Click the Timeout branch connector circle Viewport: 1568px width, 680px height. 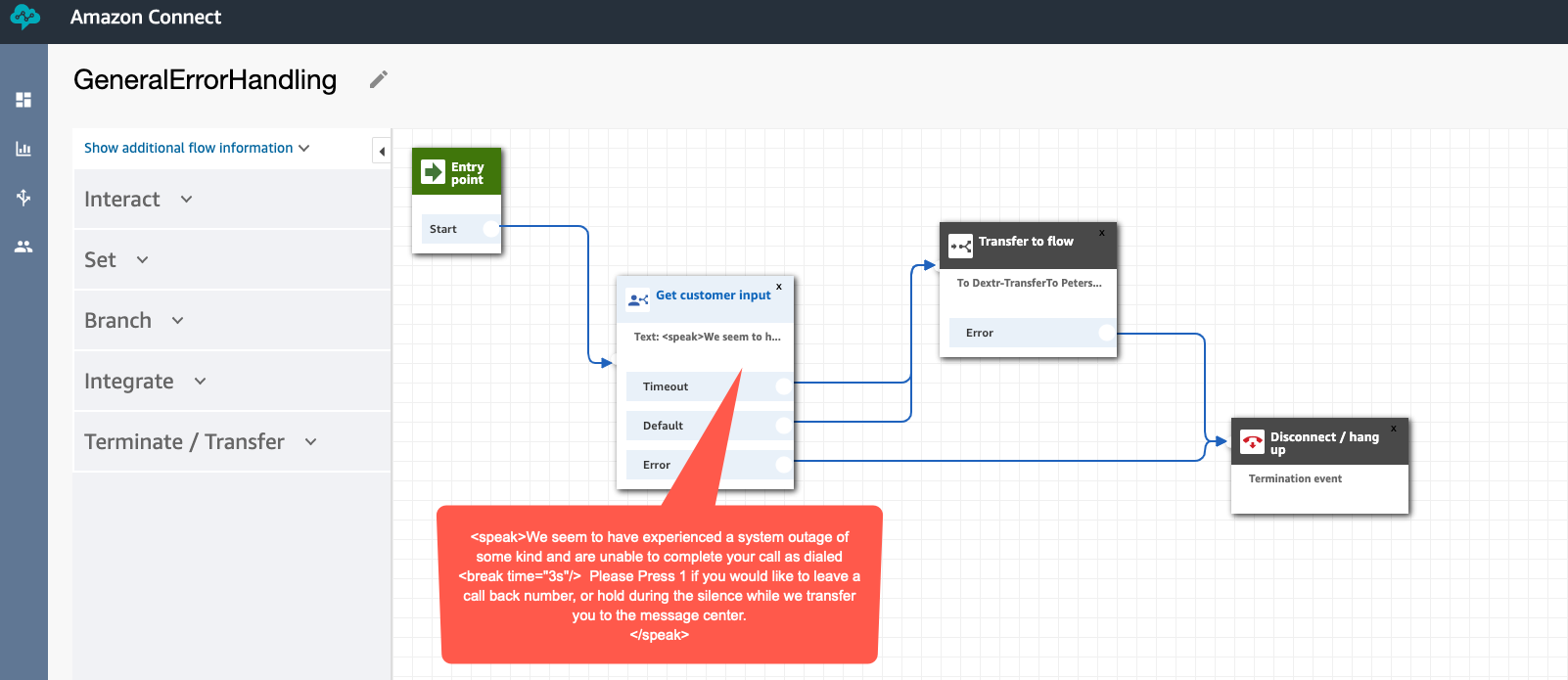[x=784, y=386]
